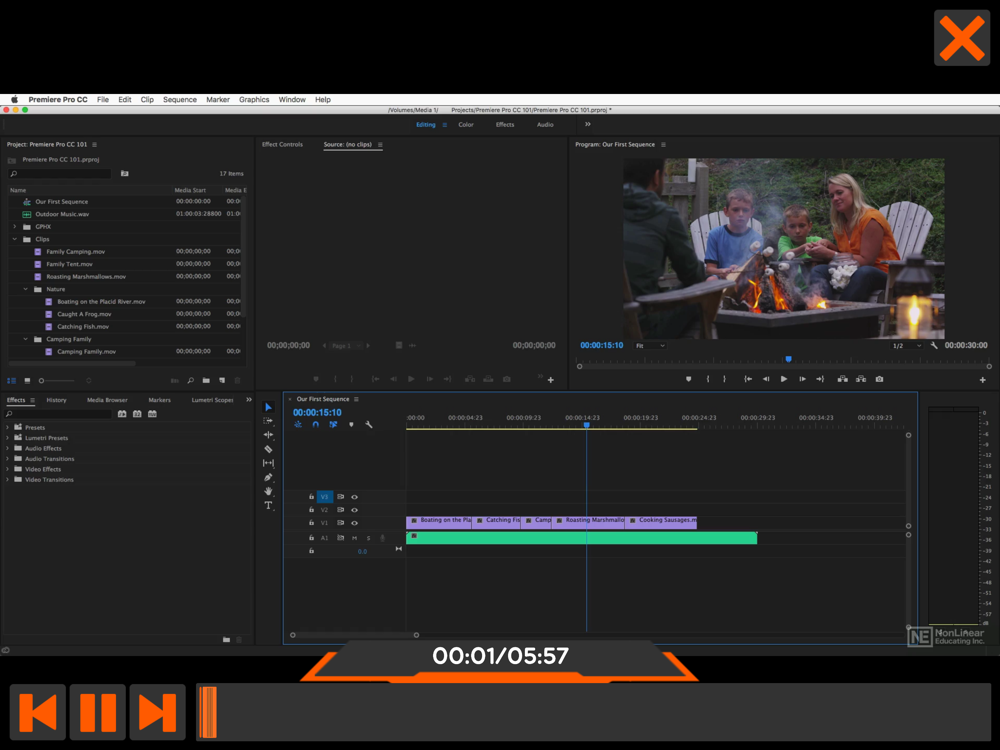Activate the Ripple Edit tool
This screenshot has height=750, width=1000.
pos(268,435)
